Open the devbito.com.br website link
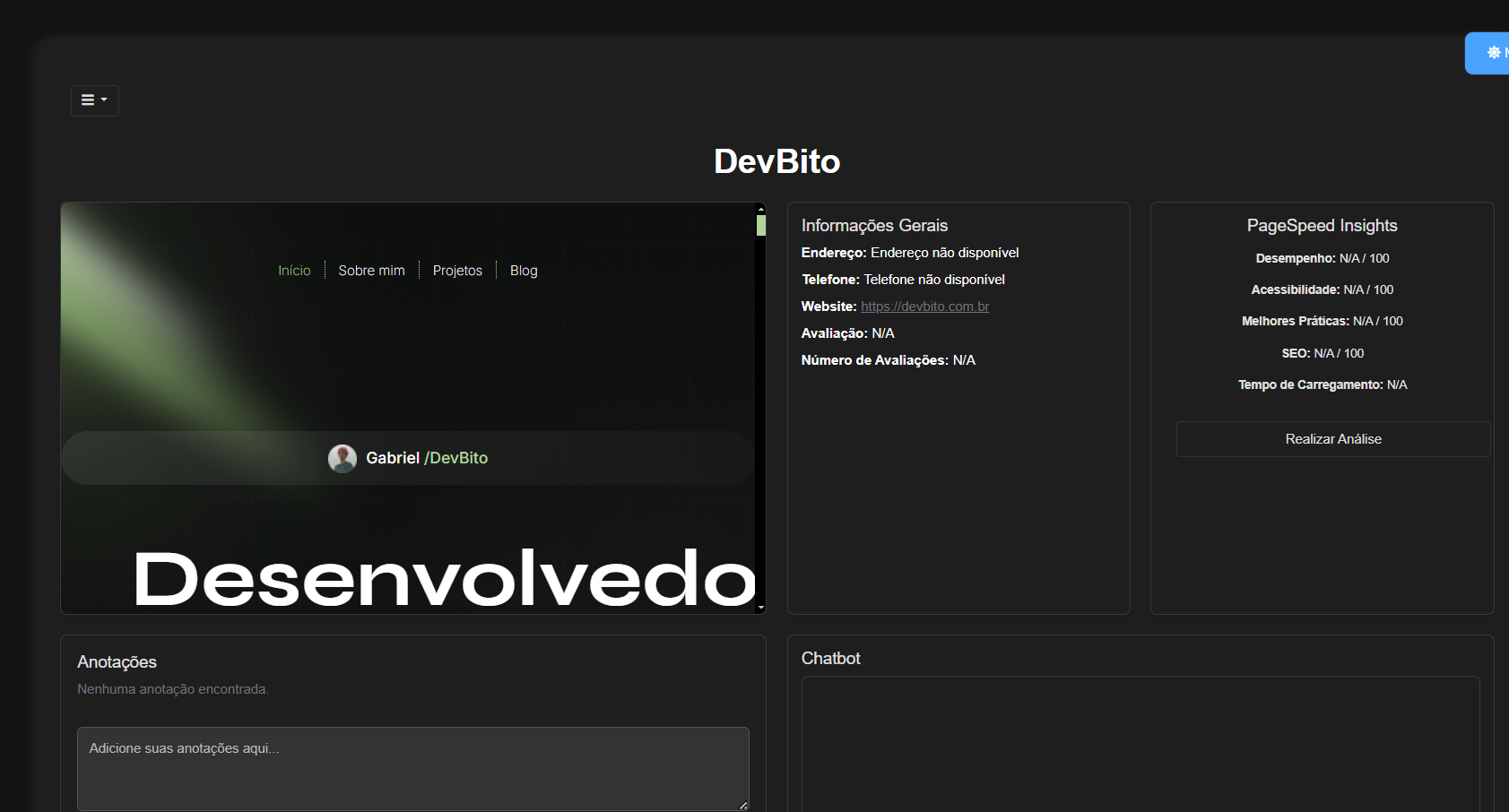1509x812 pixels. click(924, 307)
